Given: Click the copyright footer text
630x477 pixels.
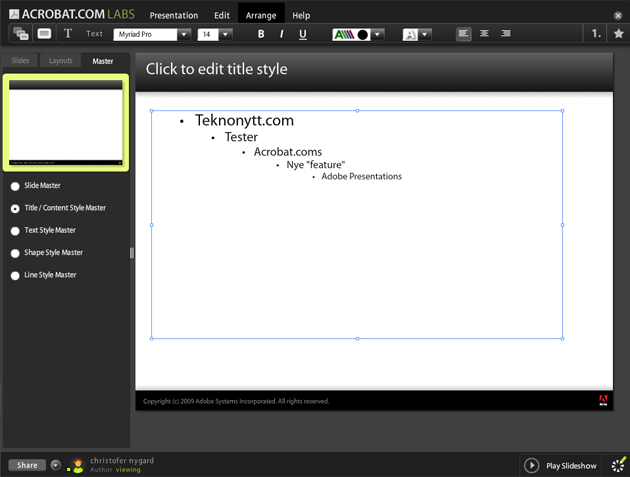Looking at the screenshot, I should [x=236, y=401].
